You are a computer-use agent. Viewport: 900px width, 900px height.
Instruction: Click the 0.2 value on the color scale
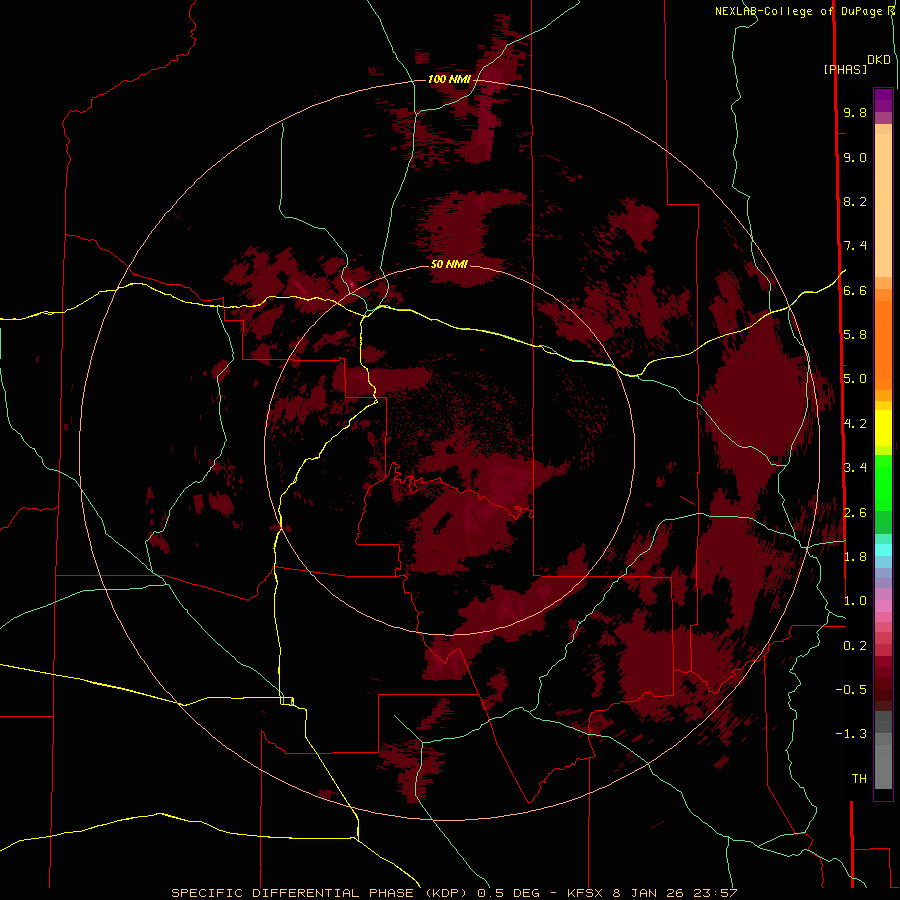tap(855, 646)
